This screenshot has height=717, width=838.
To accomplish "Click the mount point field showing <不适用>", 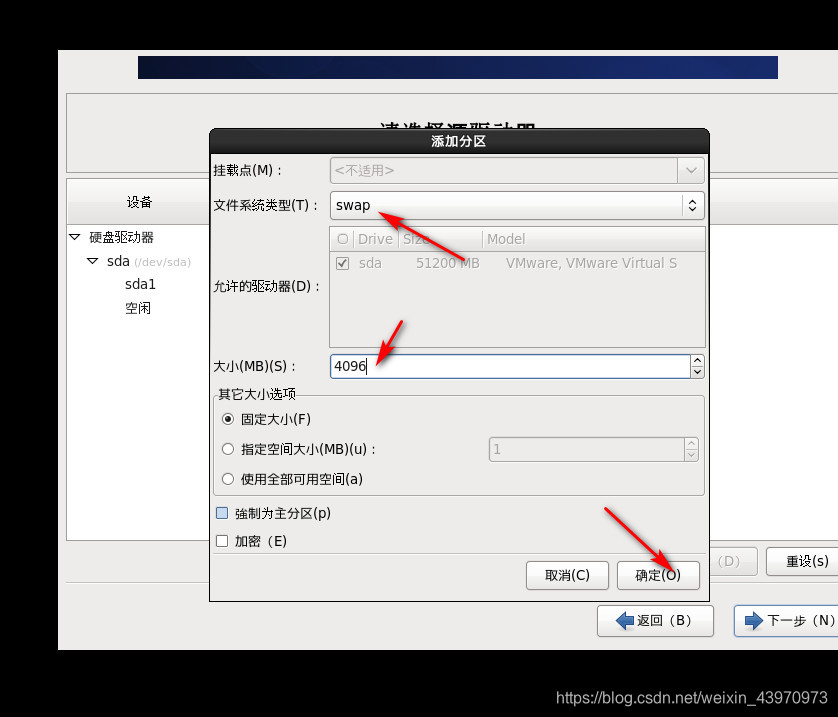I will pyautogui.click(x=504, y=170).
